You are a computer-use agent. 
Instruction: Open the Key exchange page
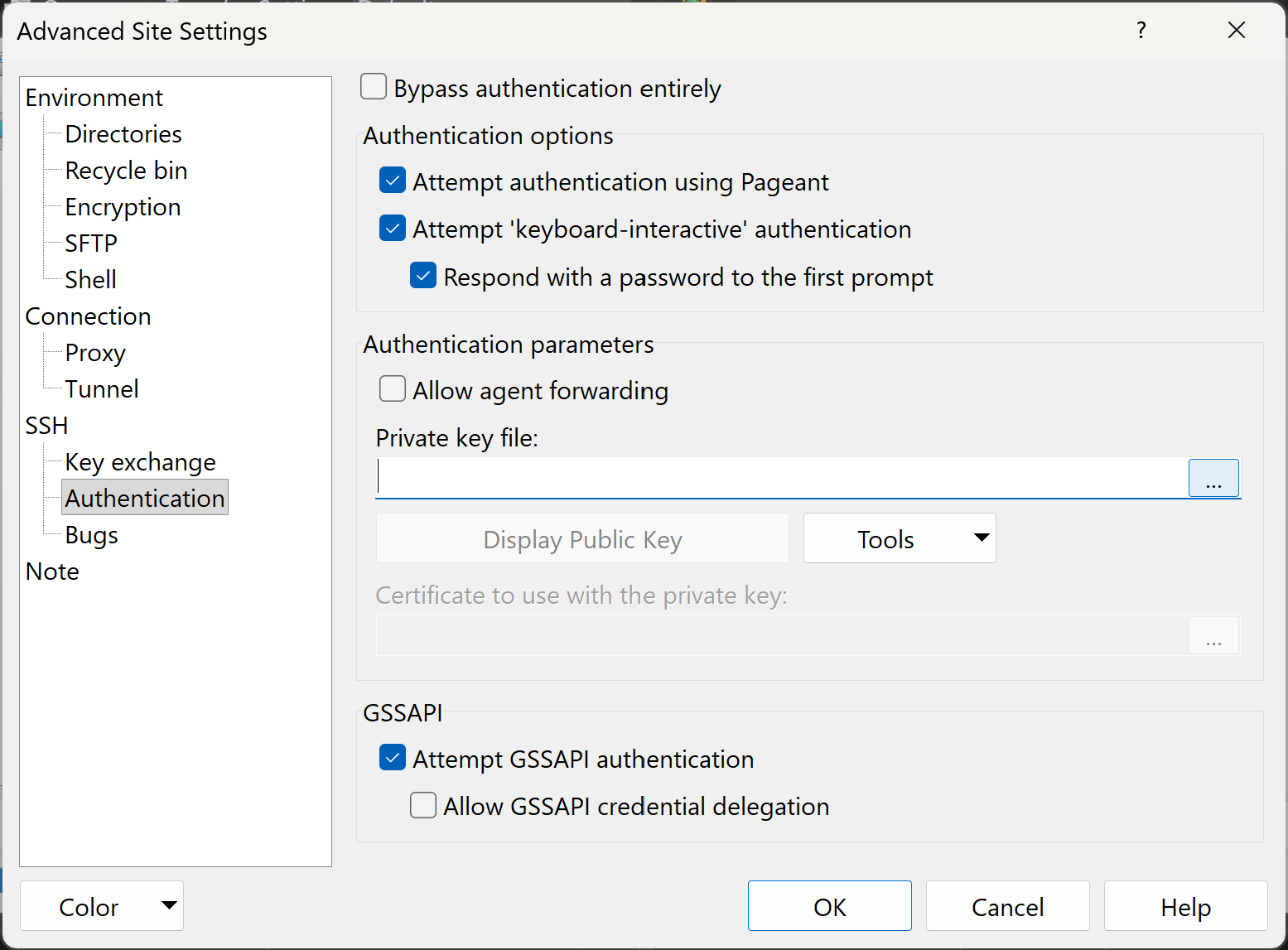(x=140, y=462)
